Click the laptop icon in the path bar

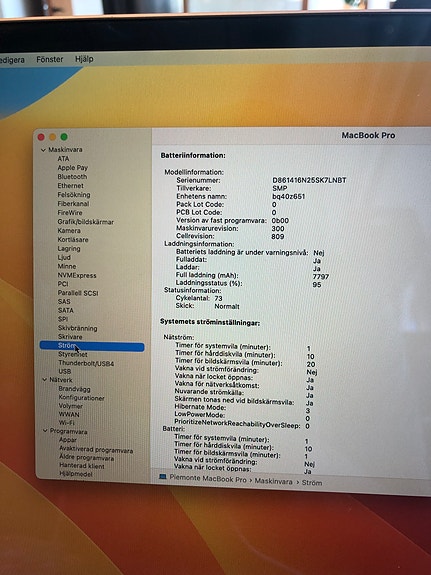pyautogui.click(x=162, y=477)
